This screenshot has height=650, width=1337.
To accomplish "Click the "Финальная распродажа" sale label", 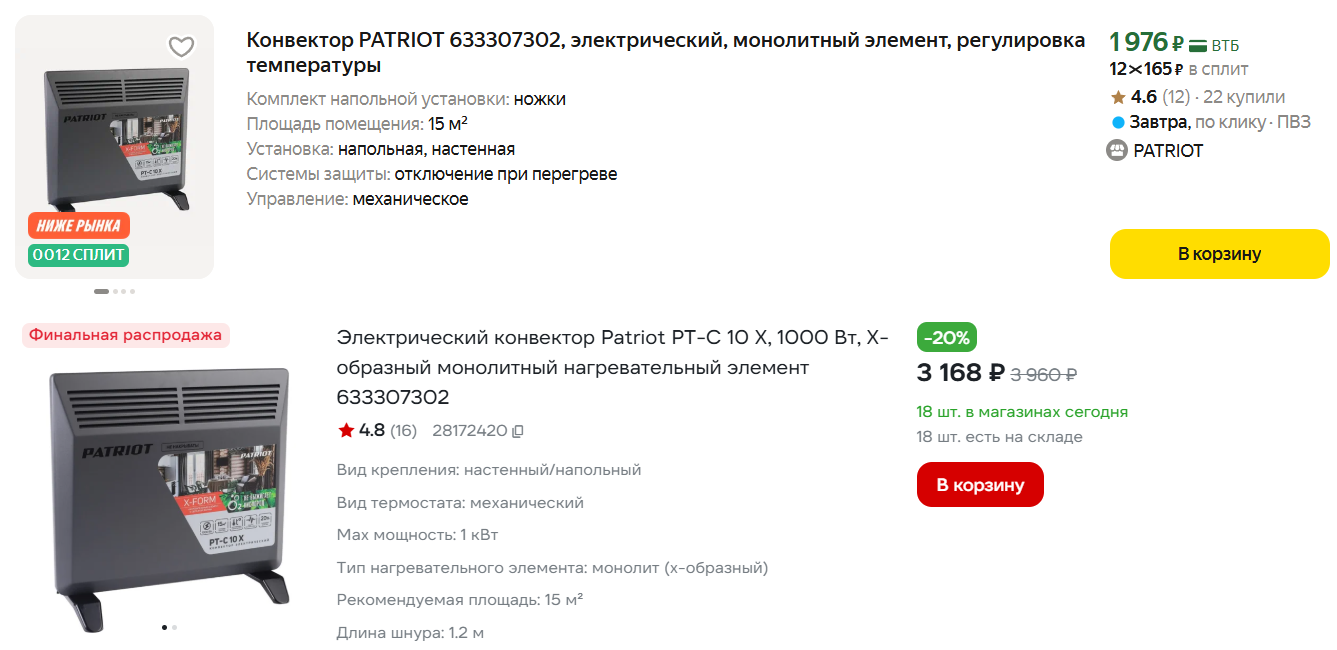I will tap(125, 335).
